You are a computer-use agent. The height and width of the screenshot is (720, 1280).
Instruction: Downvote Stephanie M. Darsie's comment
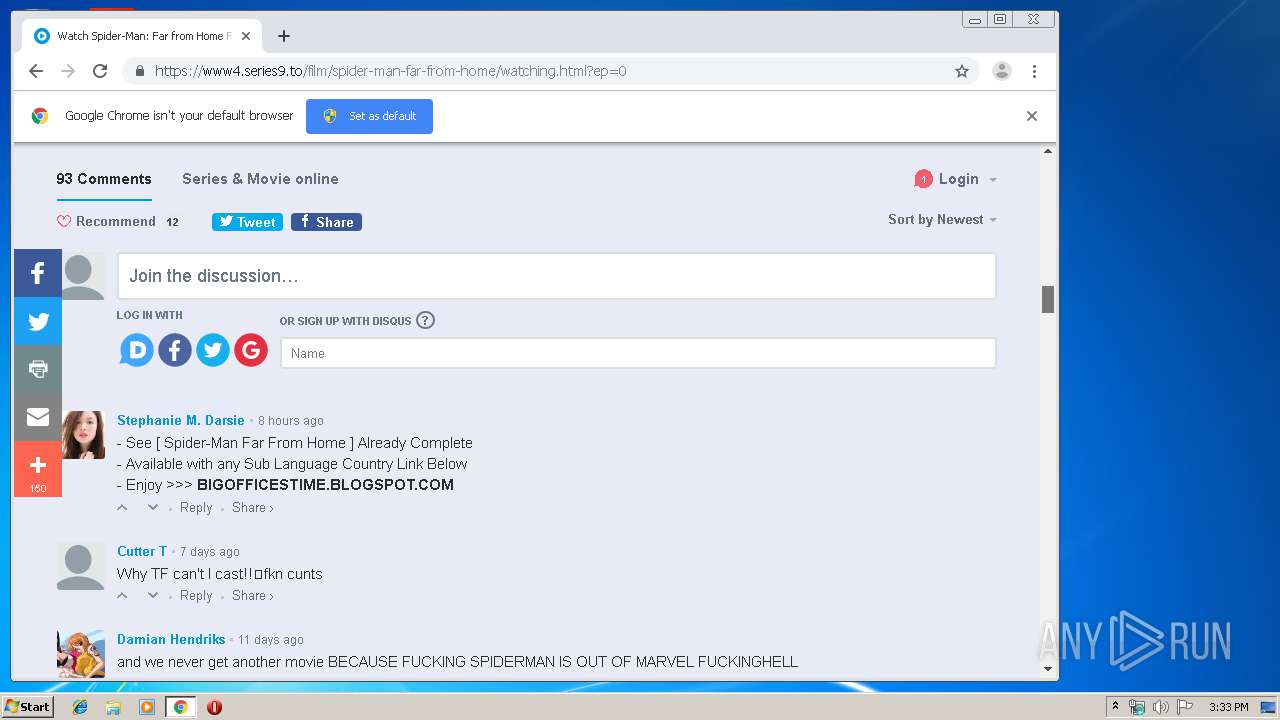click(153, 508)
